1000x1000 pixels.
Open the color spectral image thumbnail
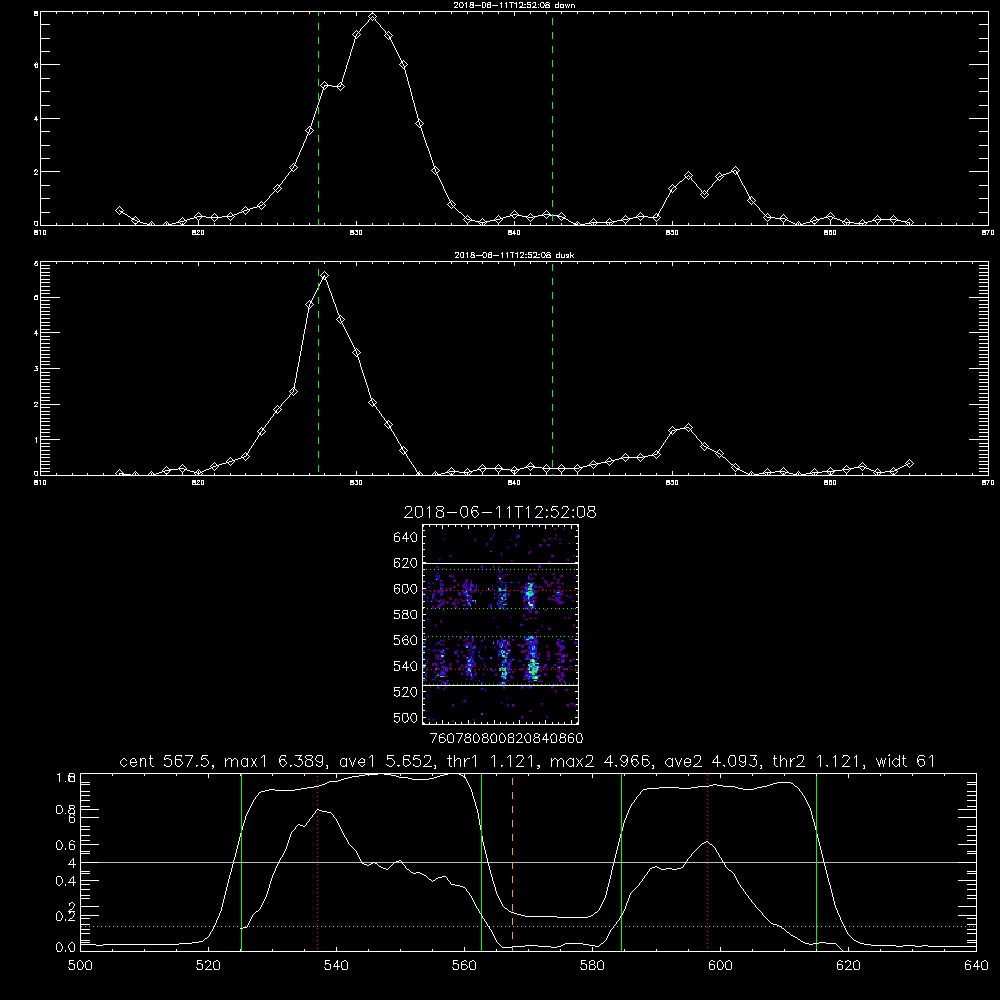(500, 624)
